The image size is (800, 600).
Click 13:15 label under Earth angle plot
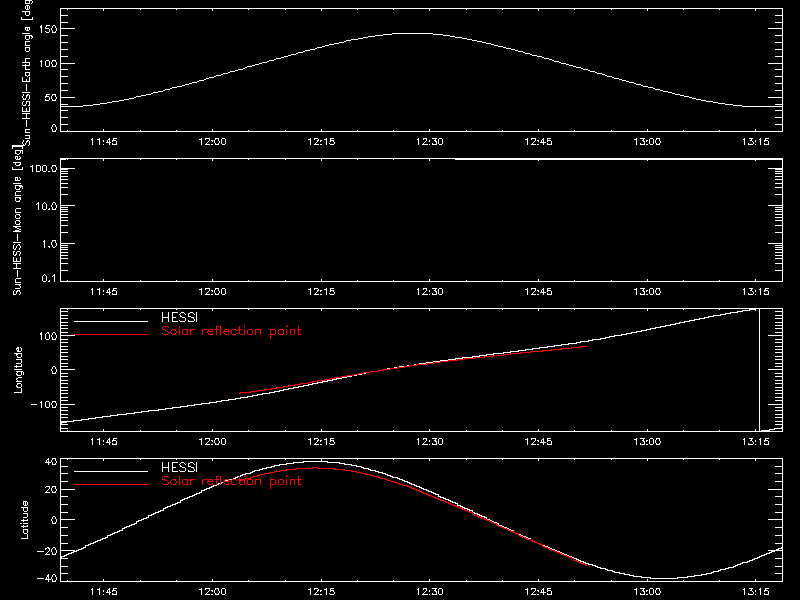[756, 142]
